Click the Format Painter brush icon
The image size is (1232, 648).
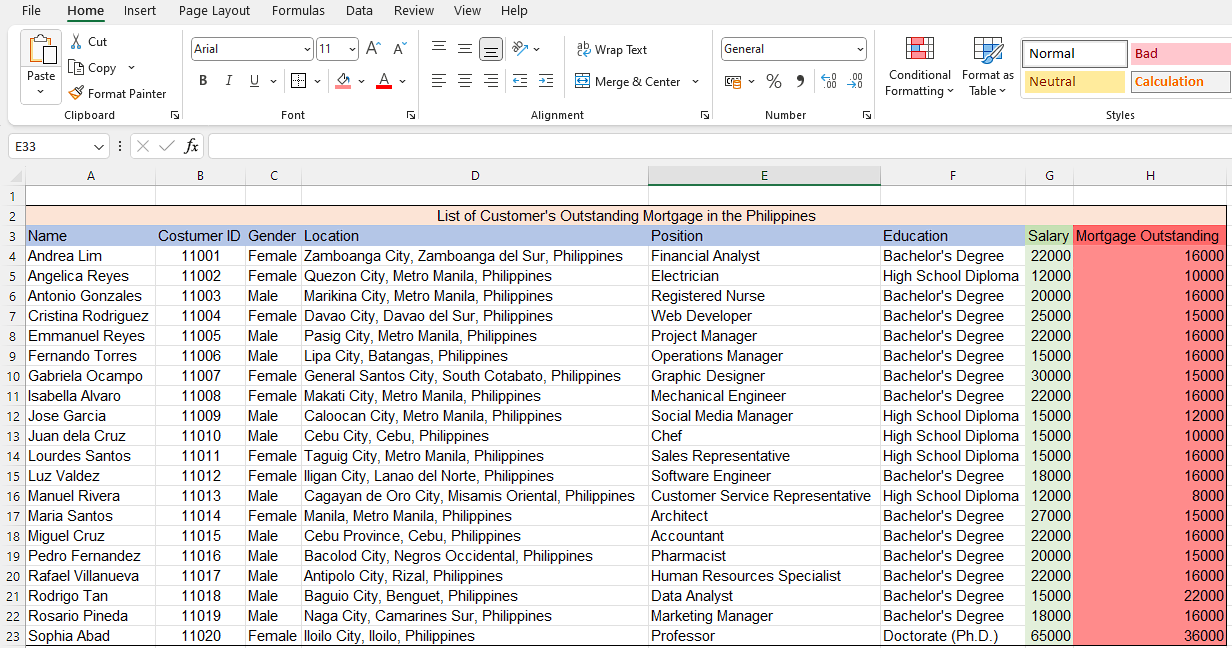pyautogui.click(x=77, y=93)
